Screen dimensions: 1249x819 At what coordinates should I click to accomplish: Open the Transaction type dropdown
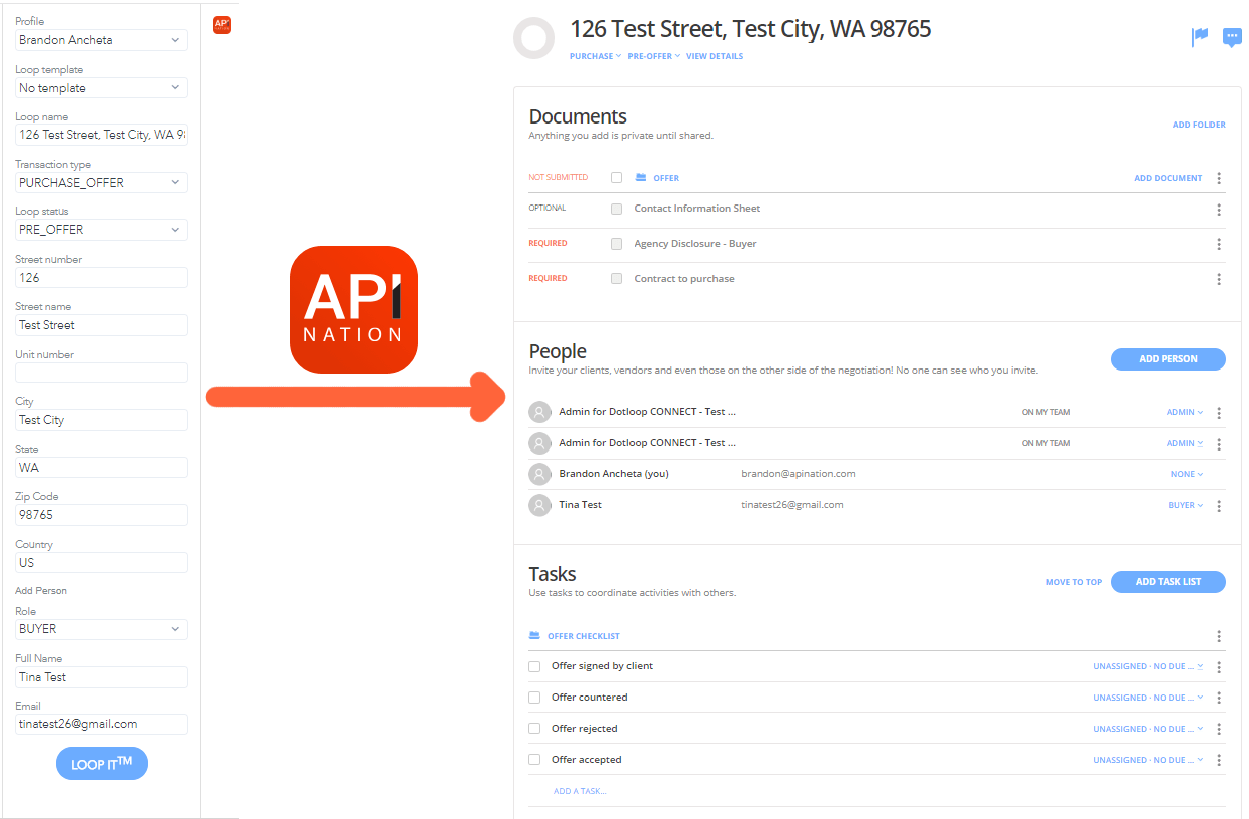(101, 183)
